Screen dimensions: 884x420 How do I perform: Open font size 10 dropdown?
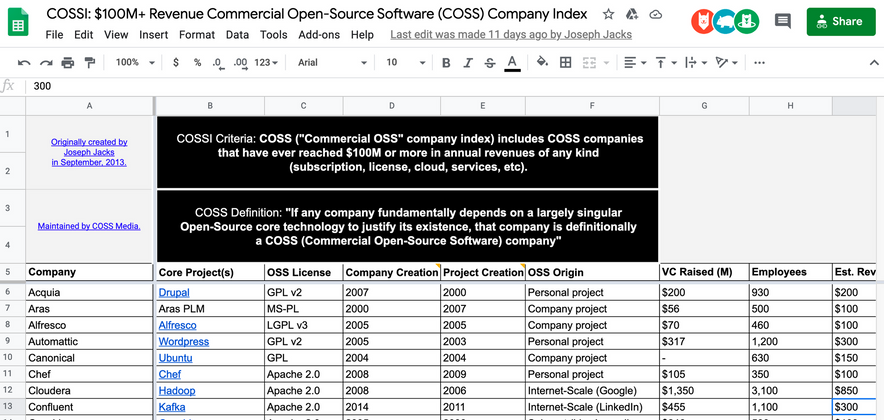pyautogui.click(x=405, y=63)
